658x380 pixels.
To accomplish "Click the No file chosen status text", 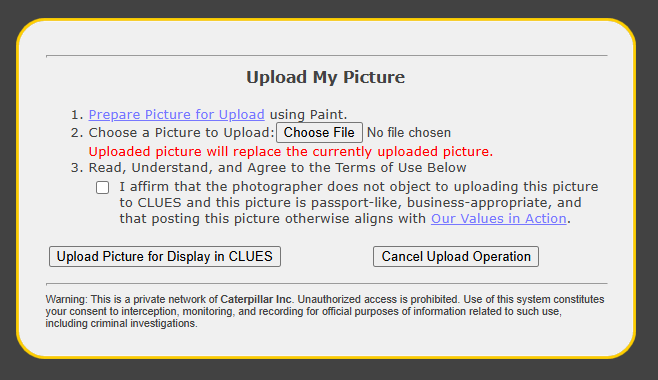I will coord(409,133).
